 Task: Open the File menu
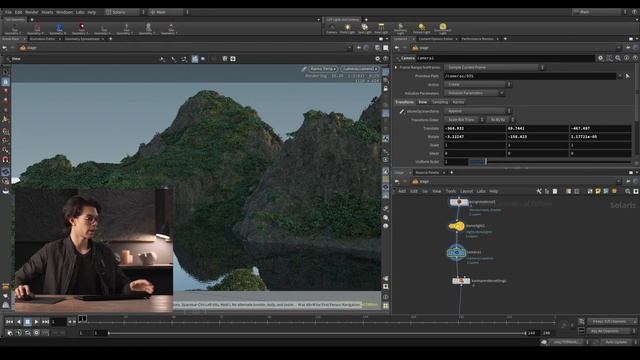coord(8,12)
